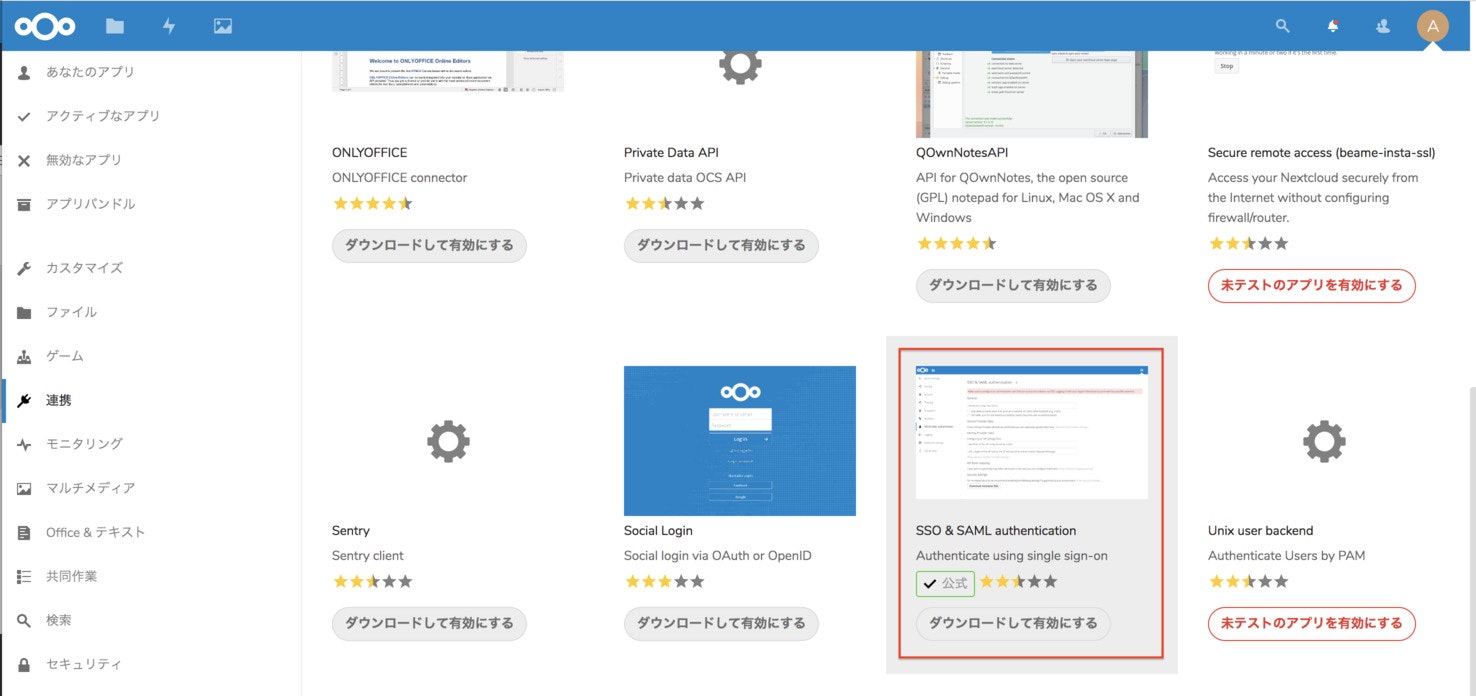Click the gear placeholder of Sentry app
Screen dimensions: 1476x696
pos(447,441)
